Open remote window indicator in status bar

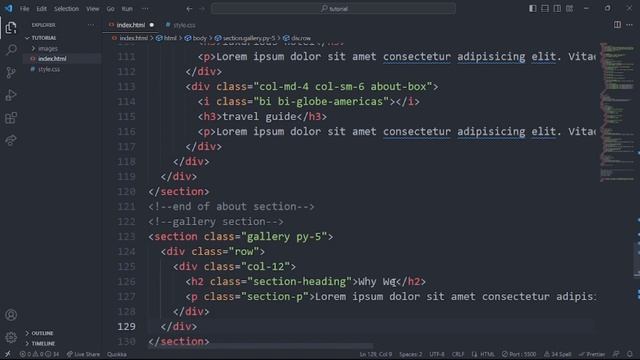(x=7, y=354)
